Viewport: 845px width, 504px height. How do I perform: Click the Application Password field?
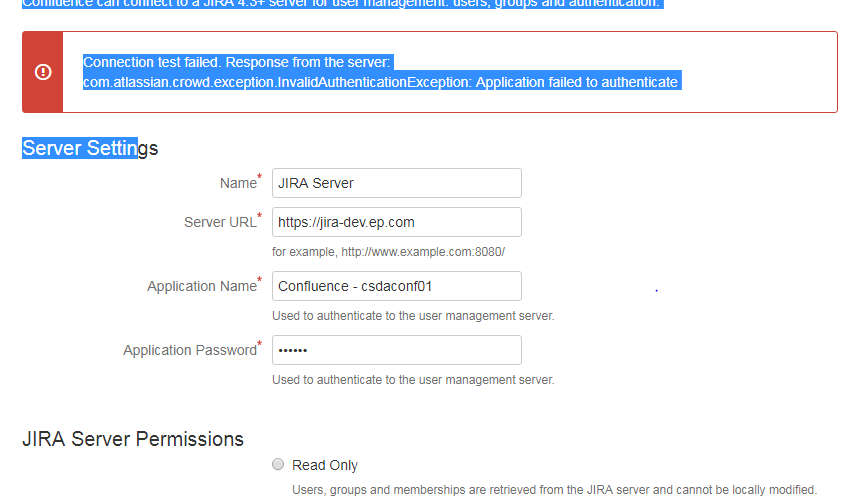(x=397, y=350)
